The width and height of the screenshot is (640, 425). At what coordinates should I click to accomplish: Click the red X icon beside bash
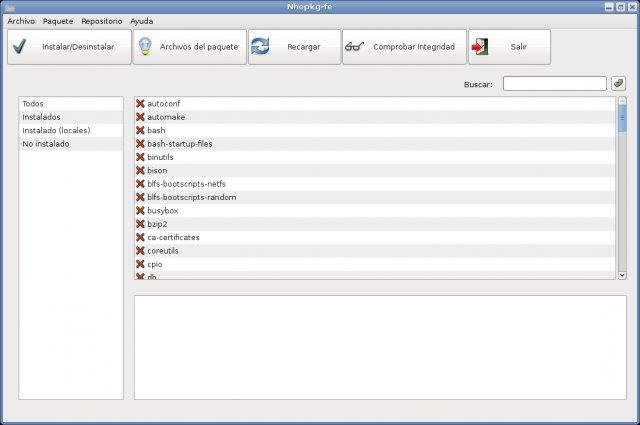[x=140, y=130]
